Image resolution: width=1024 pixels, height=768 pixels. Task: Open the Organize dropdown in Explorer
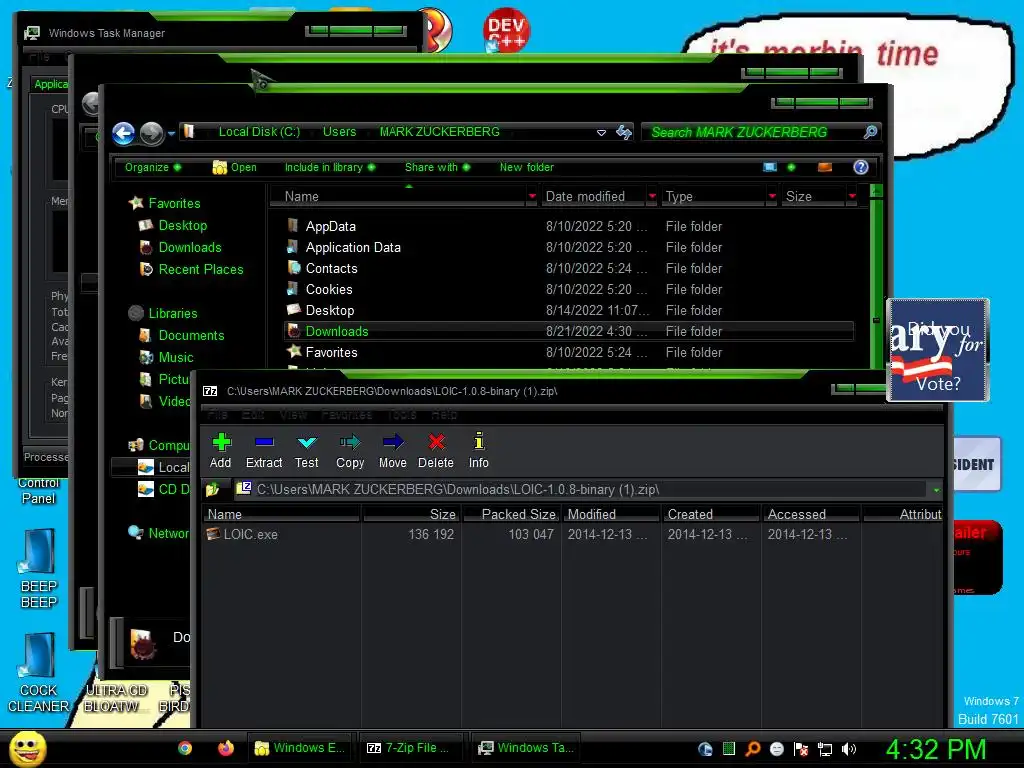[153, 167]
